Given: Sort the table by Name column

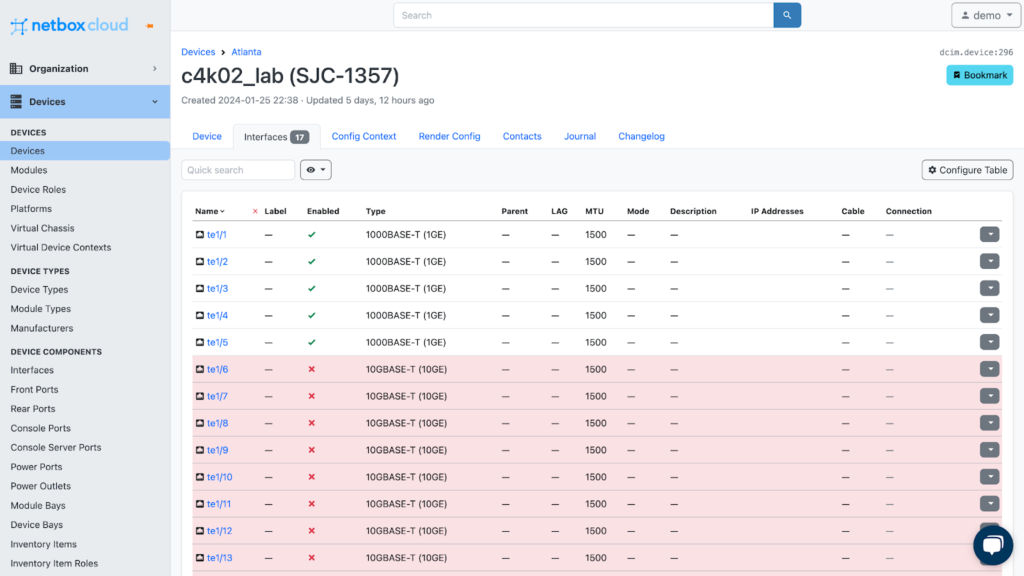Looking at the screenshot, I should [209, 212].
